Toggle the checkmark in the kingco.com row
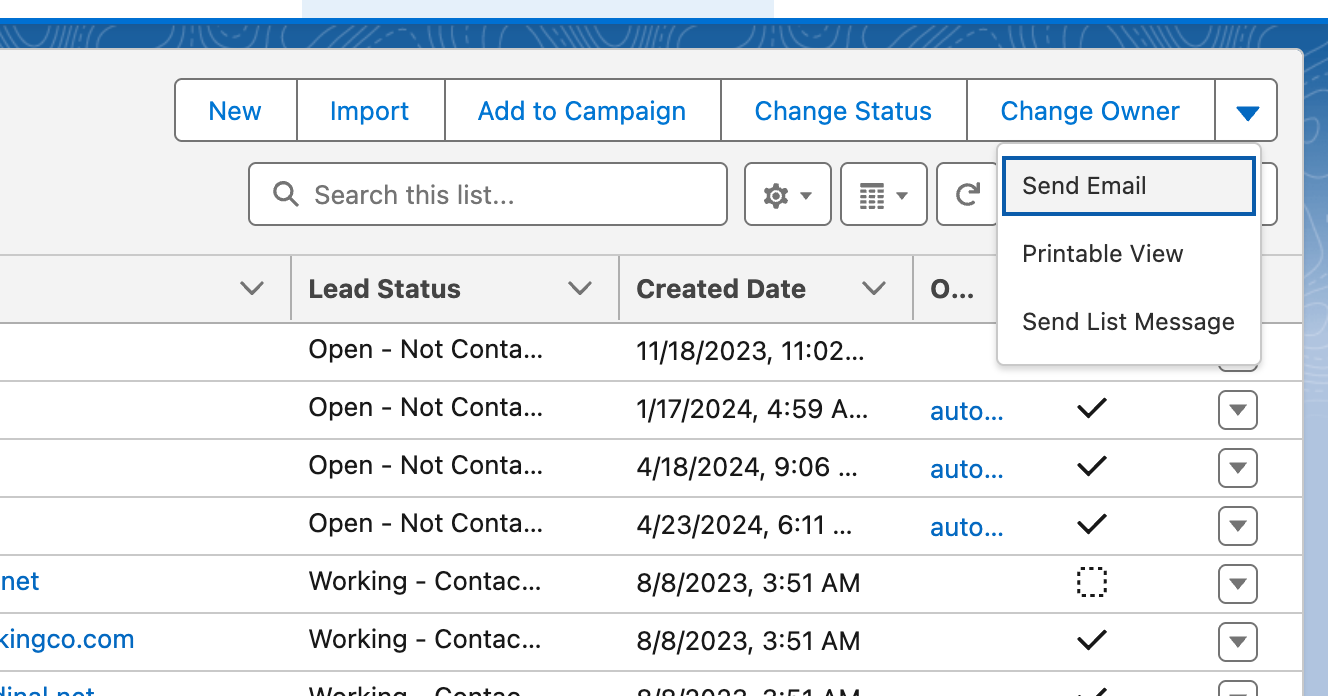The height and width of the screenshot is (696, 1328). click(x=1091, y=640)
